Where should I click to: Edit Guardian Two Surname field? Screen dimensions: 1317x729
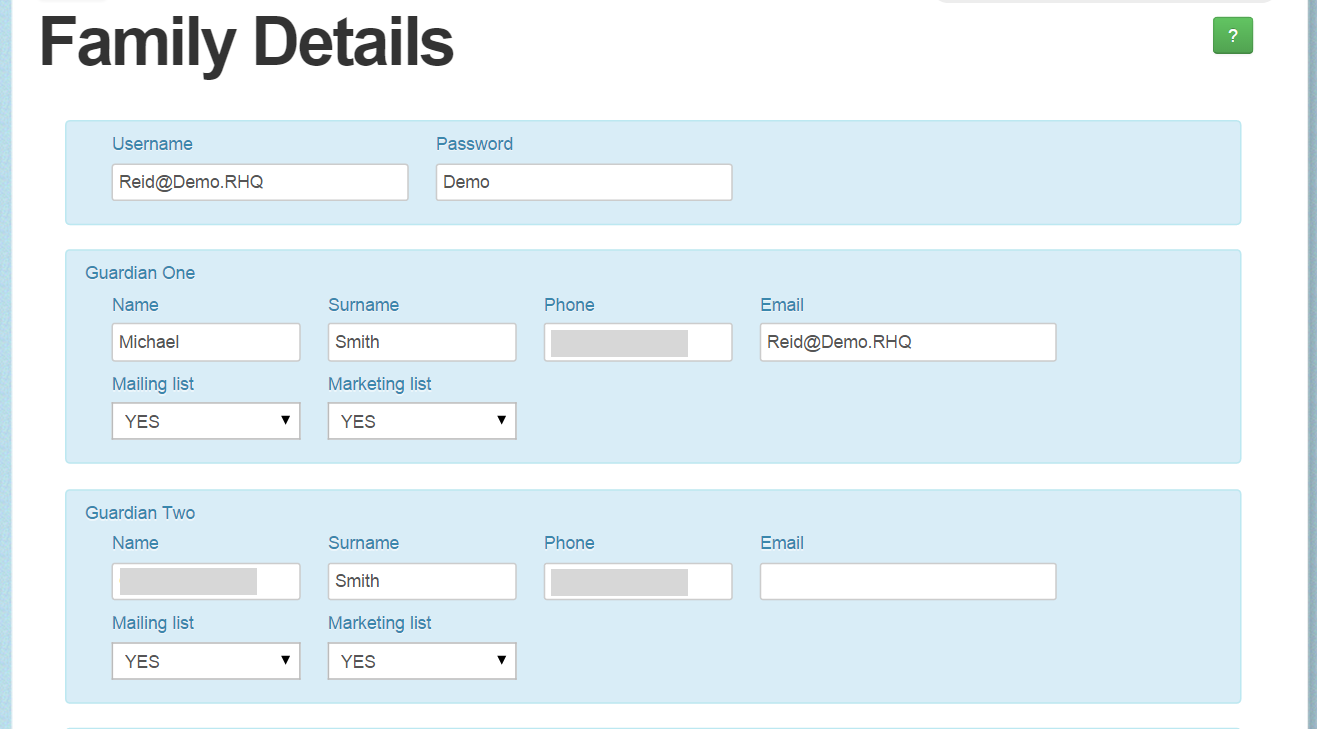(422, 581)
